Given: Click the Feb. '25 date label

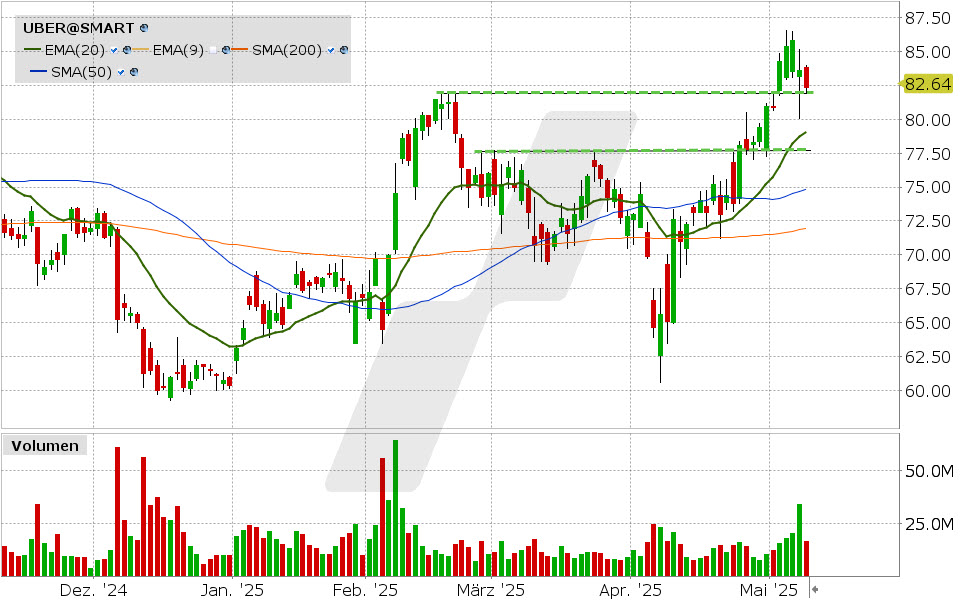Looking at the screenshot, I should (x=366, y=590).
